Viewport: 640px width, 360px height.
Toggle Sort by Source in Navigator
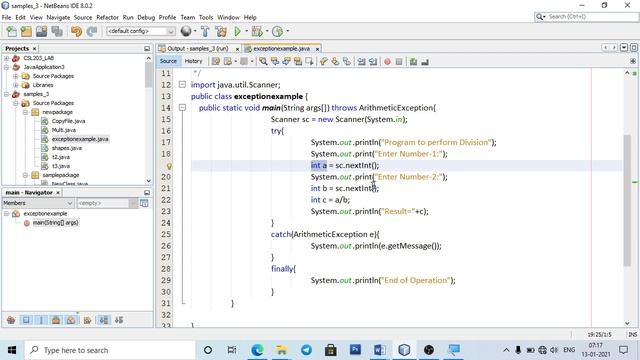119,320
